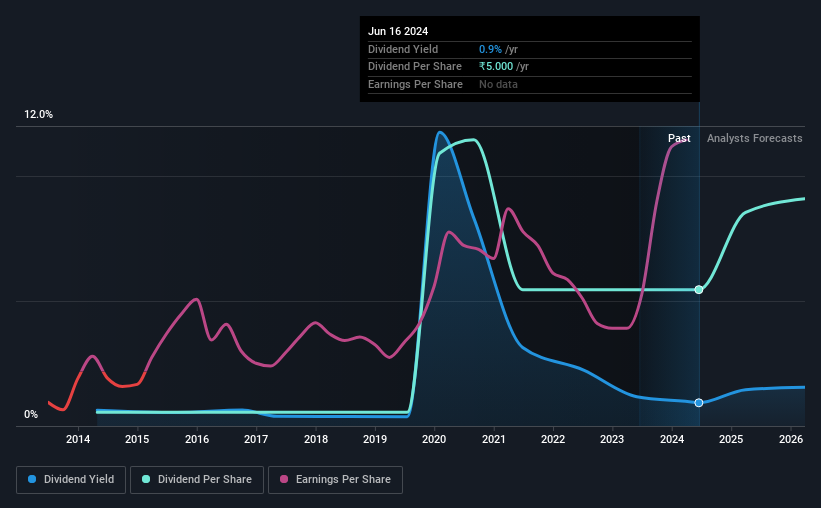Click the 2014 x-axis label
The width and height of the screenshot is (821, 508).
(x=77, y=439)
